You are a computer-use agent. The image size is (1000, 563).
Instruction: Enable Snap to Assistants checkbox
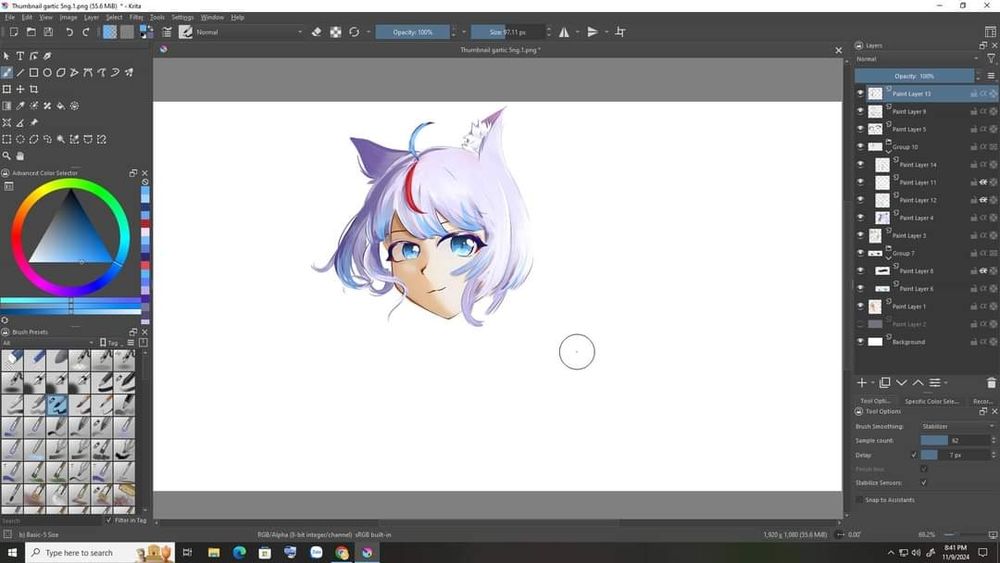[859, 500]
